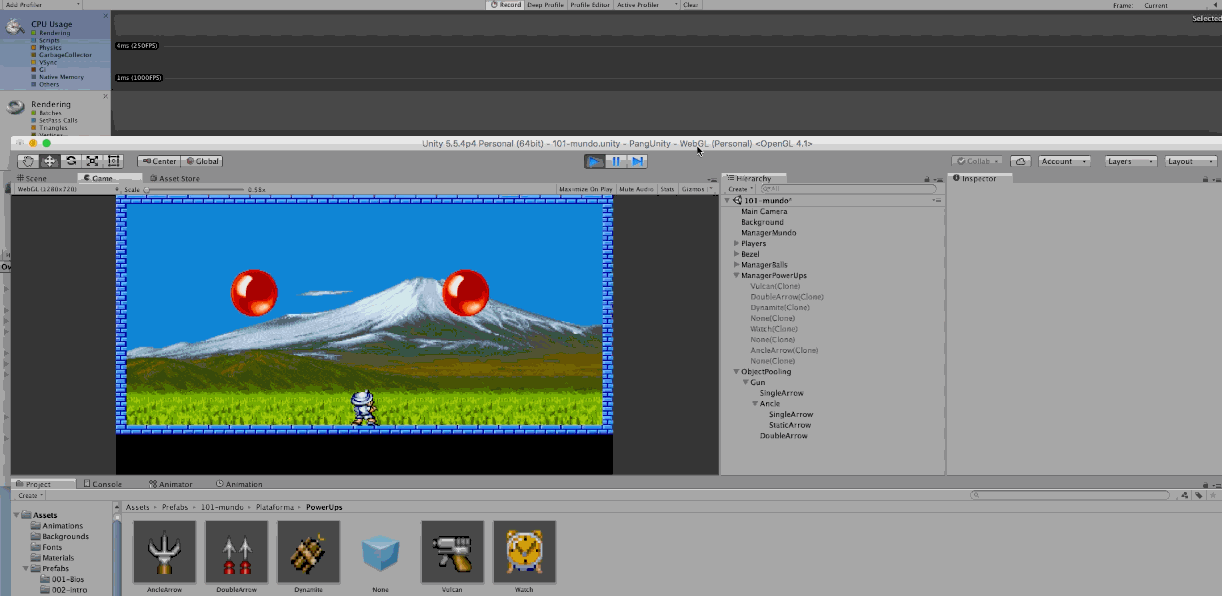Screen dimensions: 1222x596
Task: Collapse the ManagerPowerUps tree node
Action: (x=737, y=275)
